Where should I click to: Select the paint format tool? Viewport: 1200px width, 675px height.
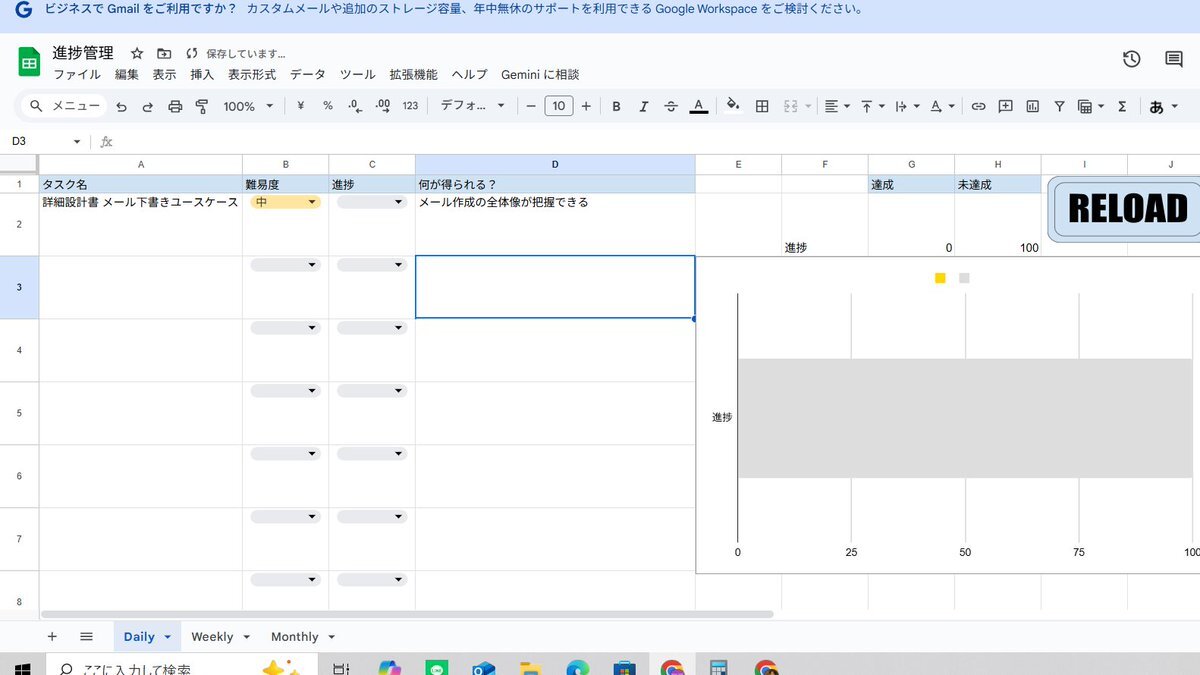coord(202,106)
